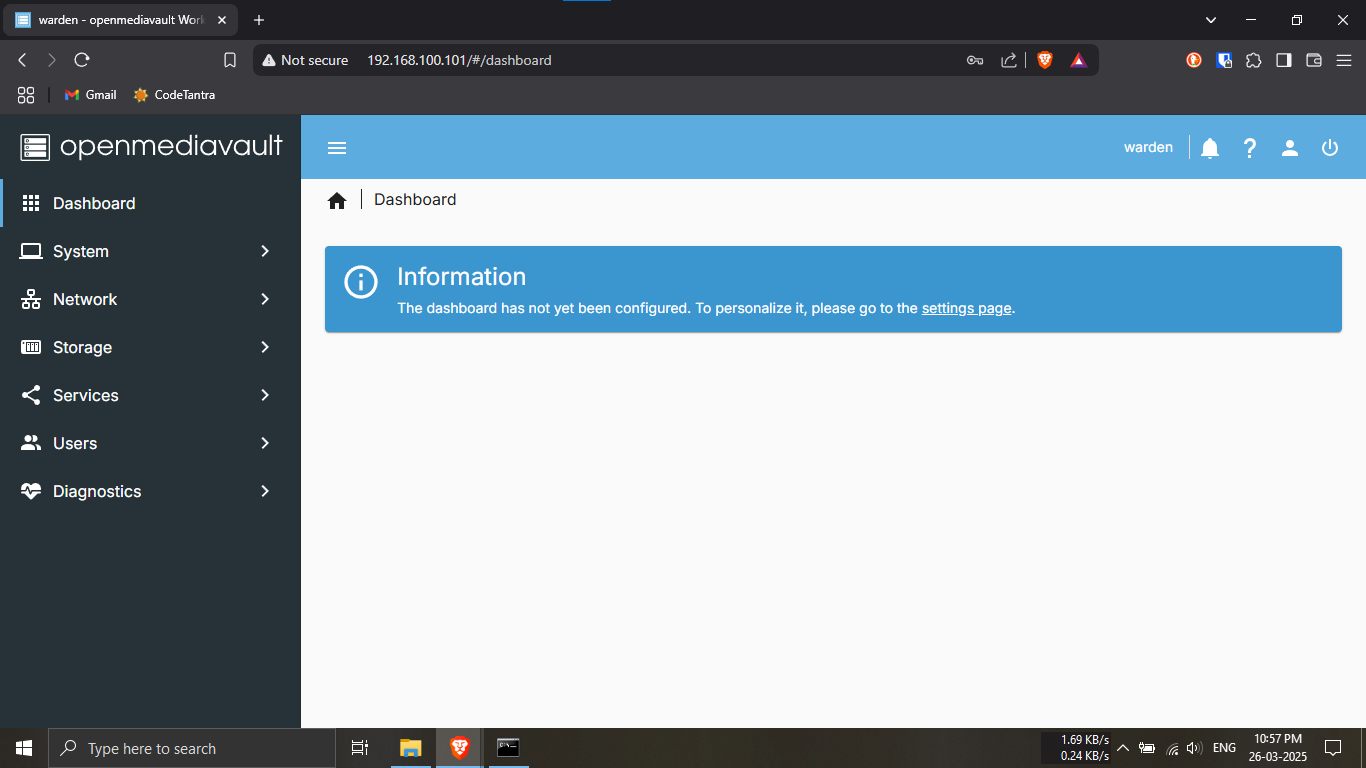Click the browser address bar URL

459,60
